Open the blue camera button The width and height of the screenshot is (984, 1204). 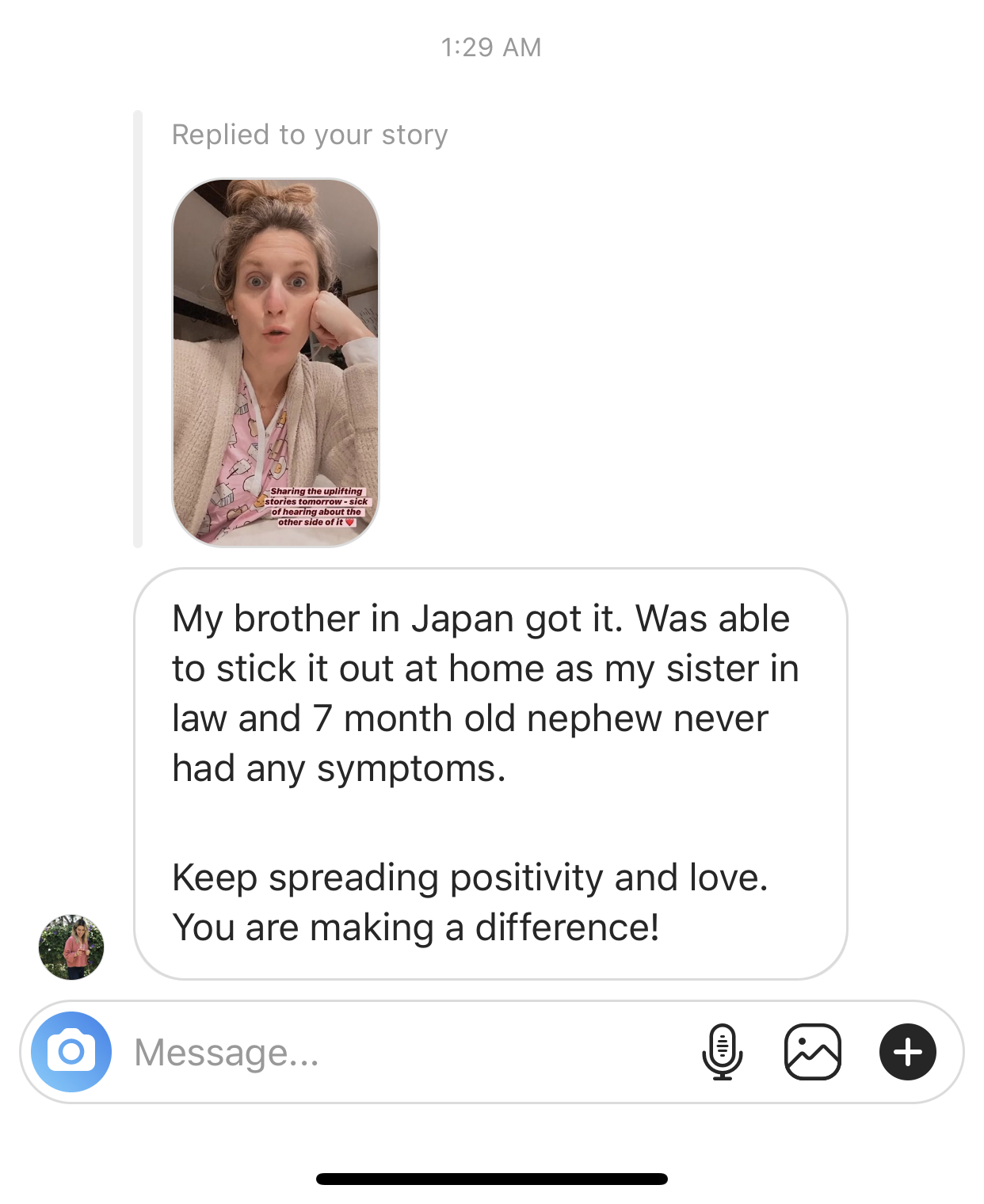[x=71, y=1052]
